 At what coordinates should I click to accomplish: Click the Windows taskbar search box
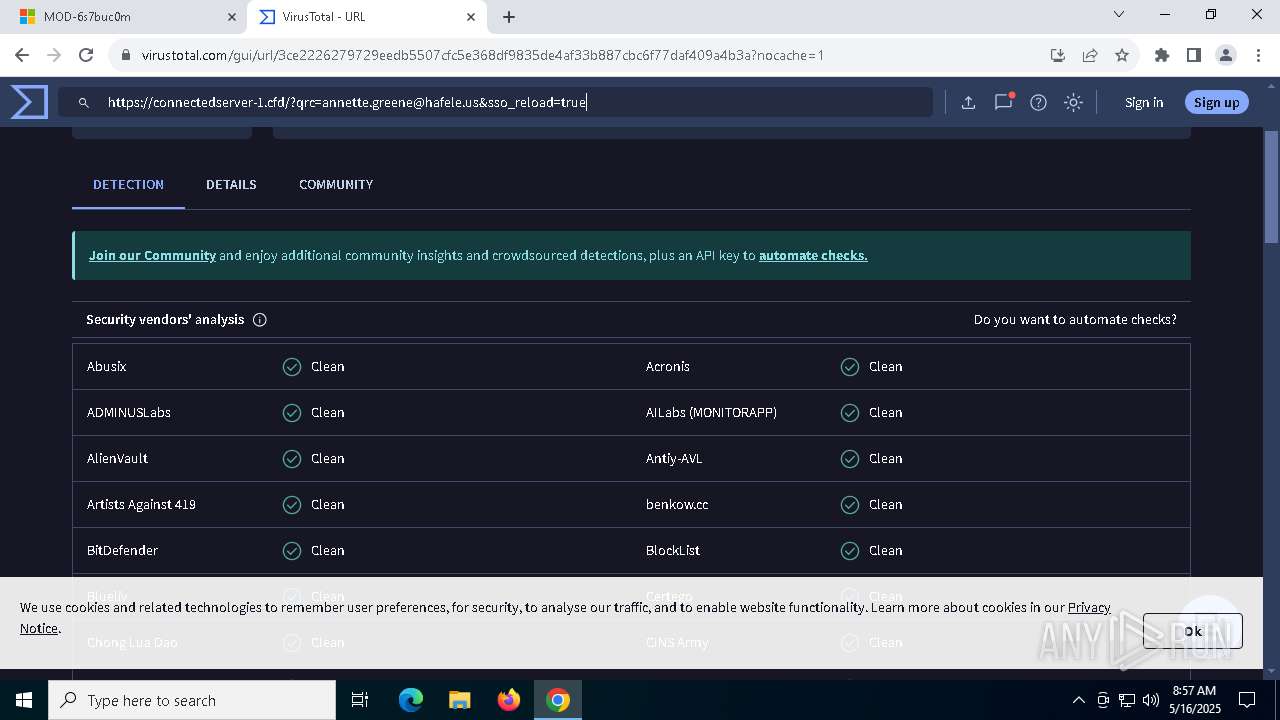(x=192, y=700)
